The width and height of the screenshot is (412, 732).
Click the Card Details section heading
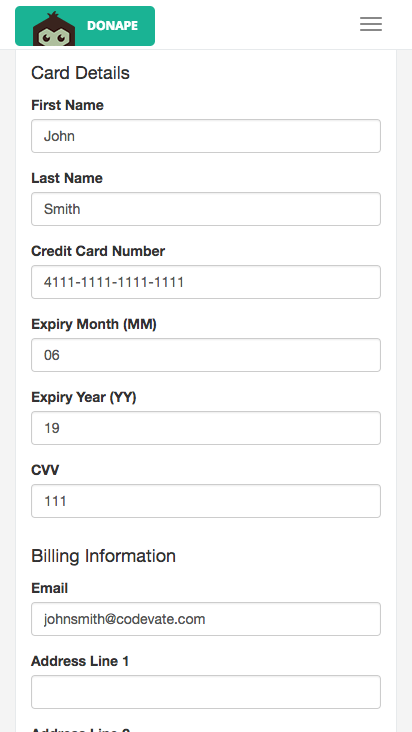[80, 73]
